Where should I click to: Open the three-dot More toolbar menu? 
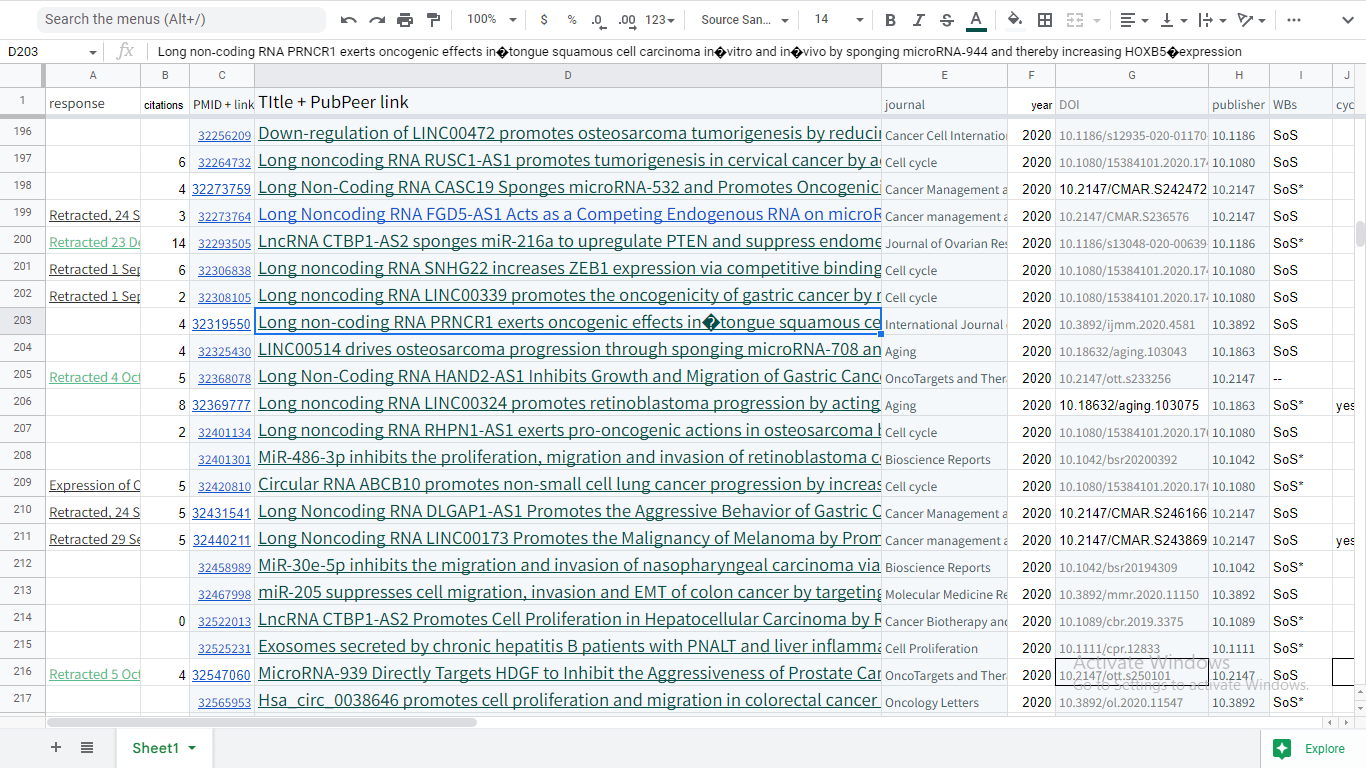point(1294,20)
